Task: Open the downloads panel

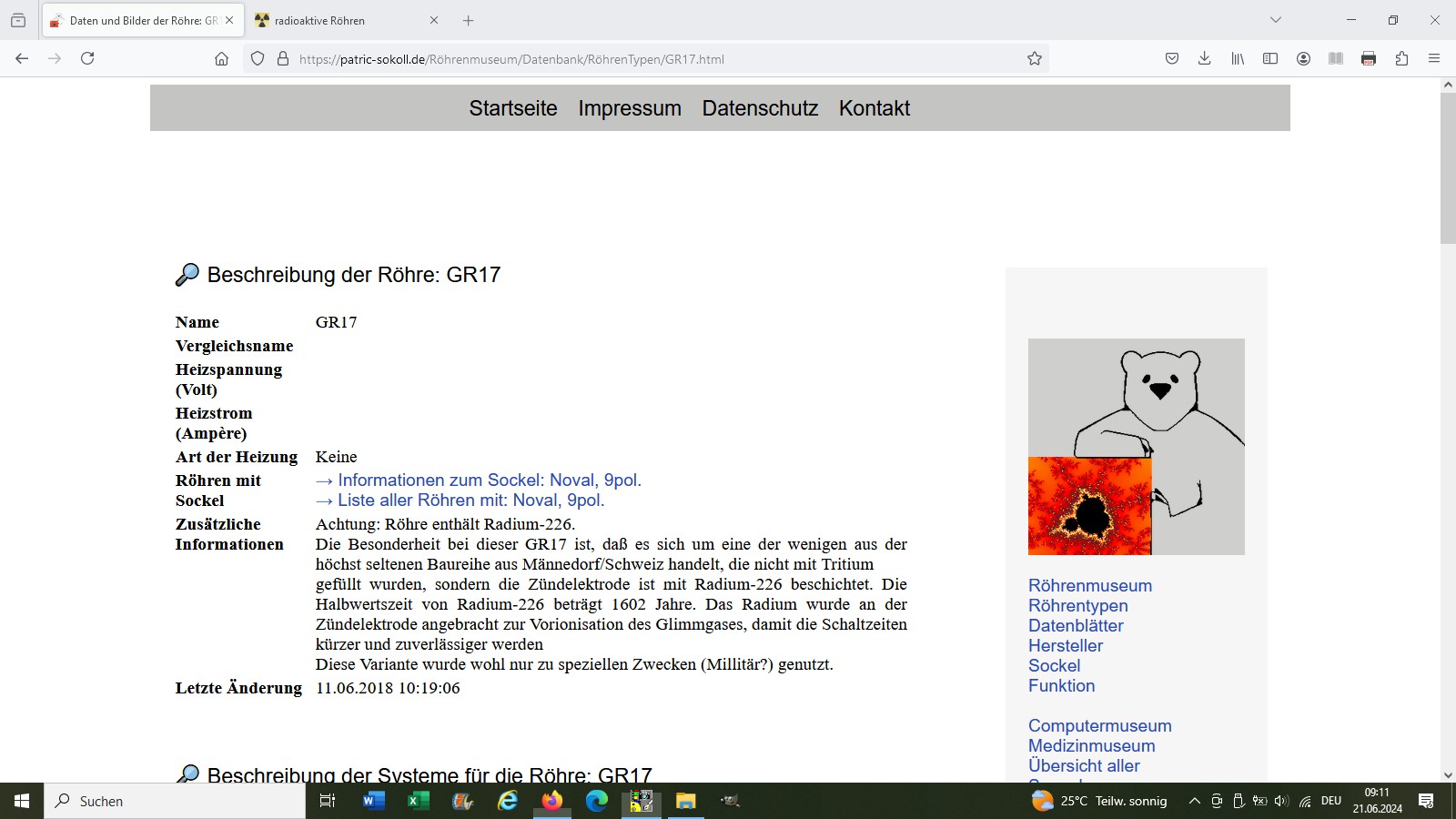Action: pos(1205,58)
